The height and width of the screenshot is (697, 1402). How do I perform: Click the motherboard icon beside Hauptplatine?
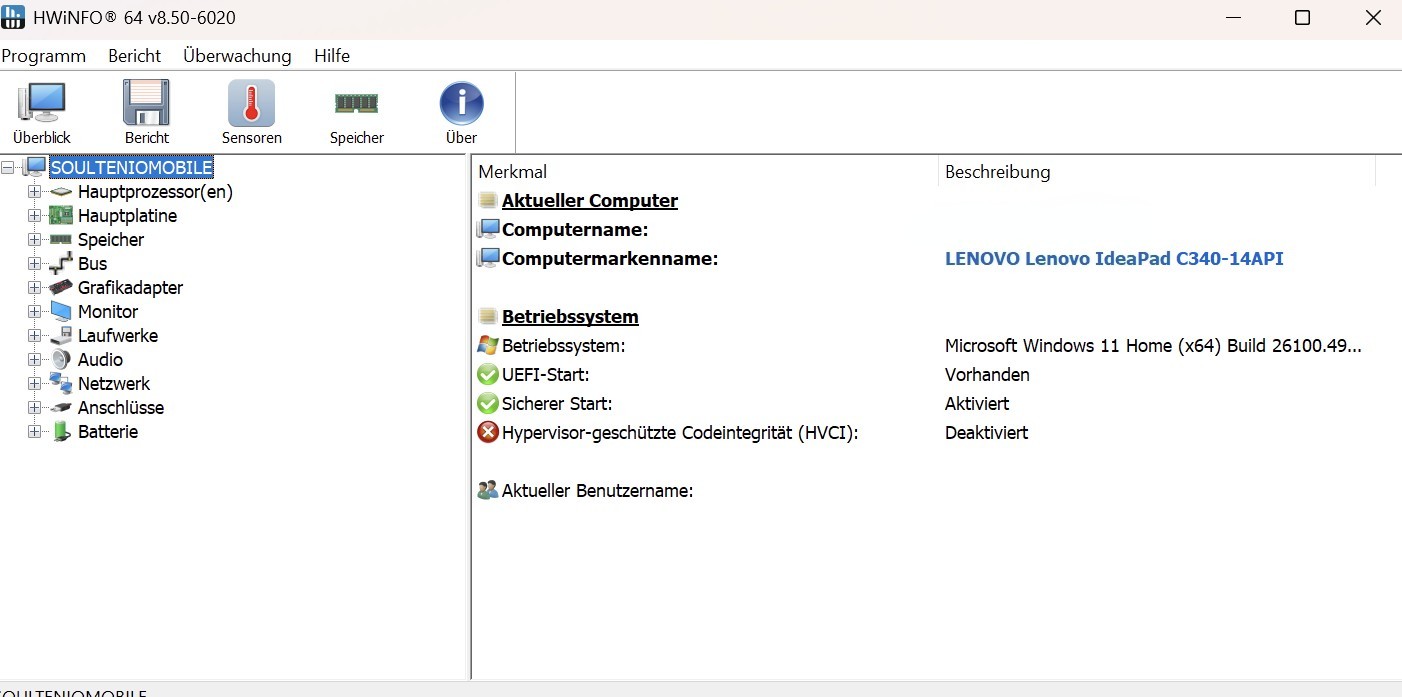coord(61,215)
